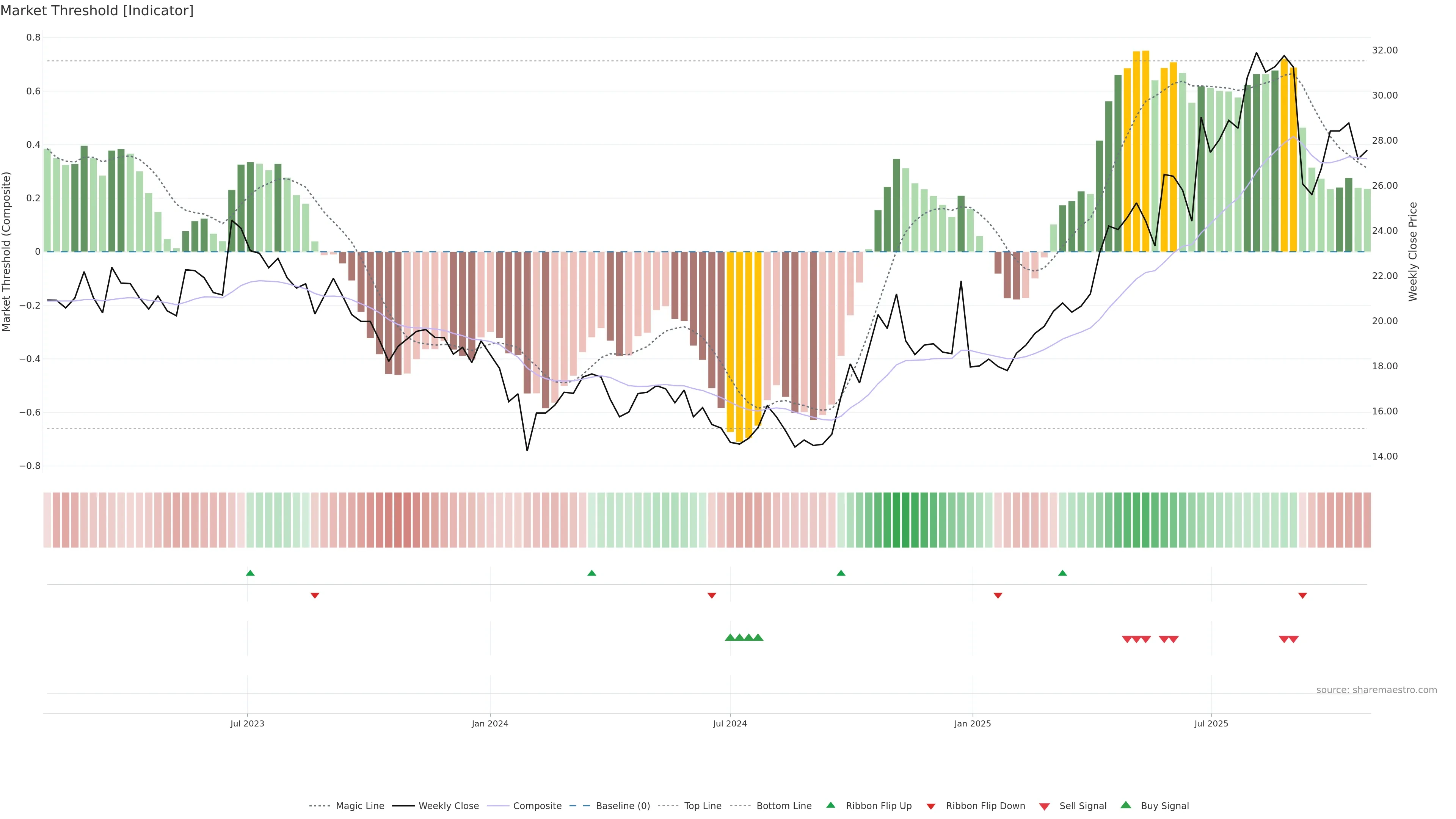Click the Bottom Line legend label
This screenshot has height=819, width=1456.
(x=783, y=806)
